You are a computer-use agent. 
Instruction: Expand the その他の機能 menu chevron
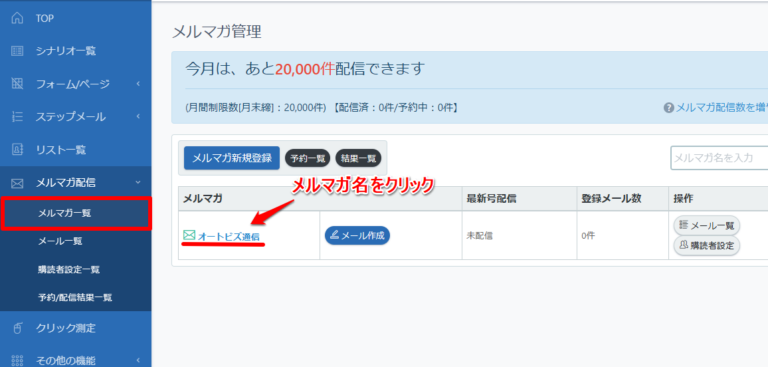(138, 361)
